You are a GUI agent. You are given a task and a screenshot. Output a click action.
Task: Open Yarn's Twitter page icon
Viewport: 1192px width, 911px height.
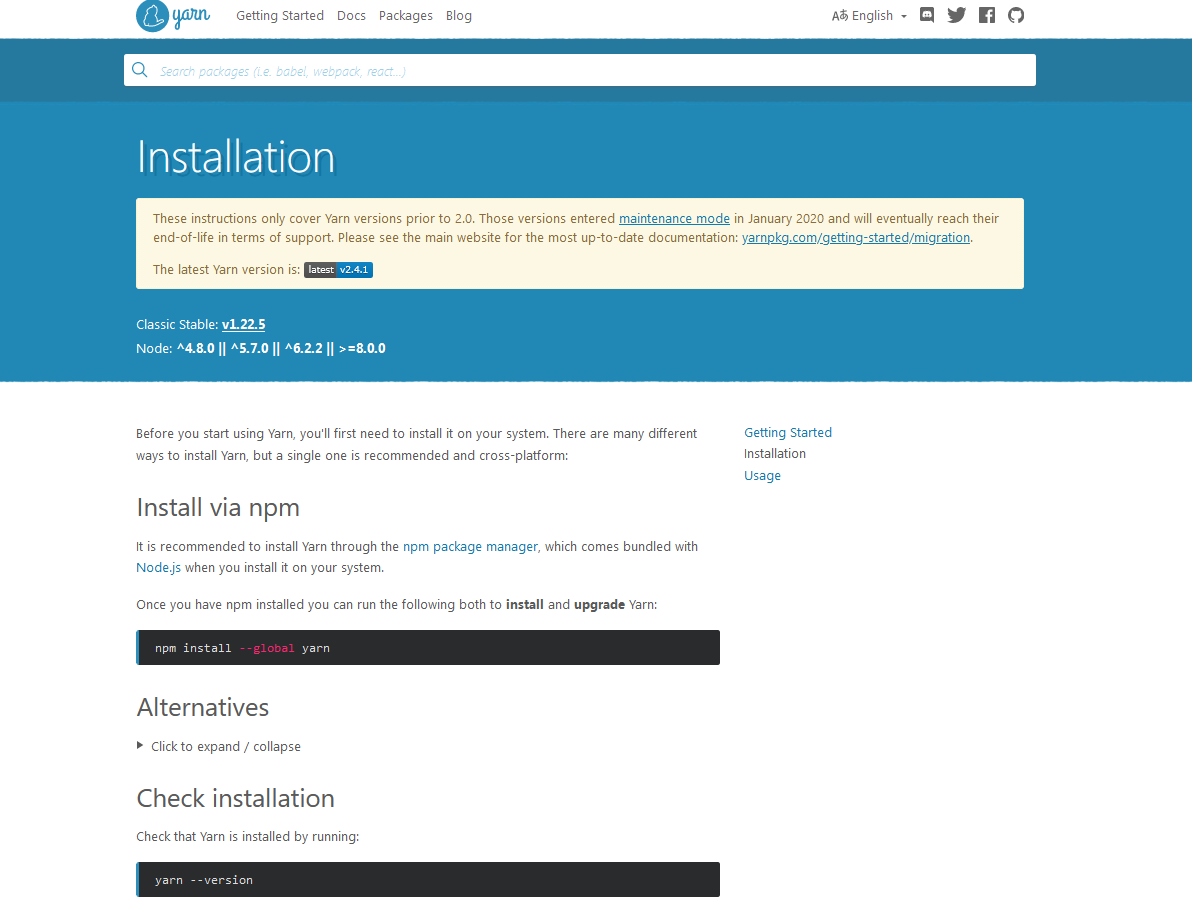956,15
